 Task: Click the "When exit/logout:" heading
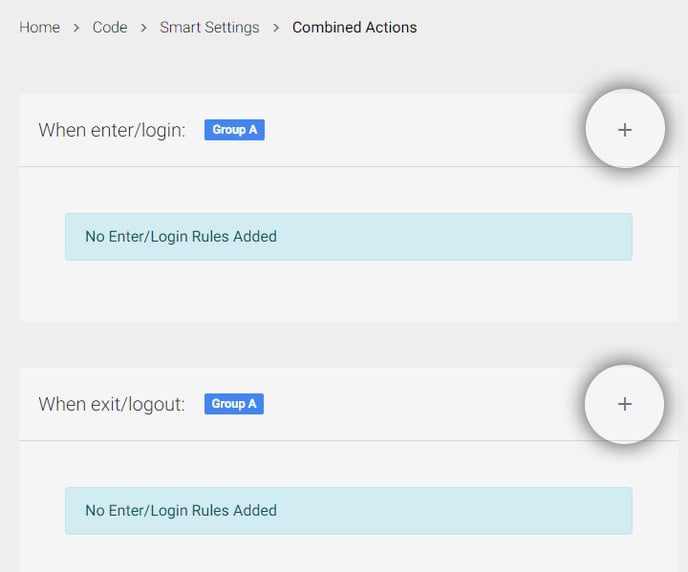[111, 404]
